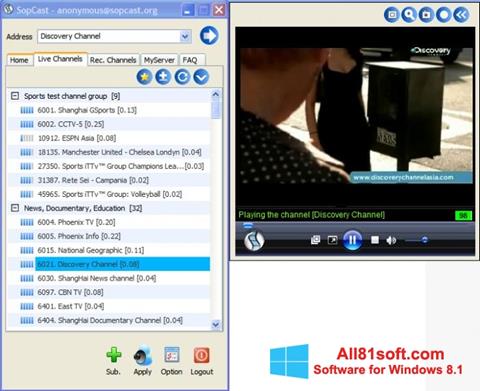Image resolution: width=480 pixels, height=391 pixels.
Task: Stop the video playback
Action: [x=375, y=240]
